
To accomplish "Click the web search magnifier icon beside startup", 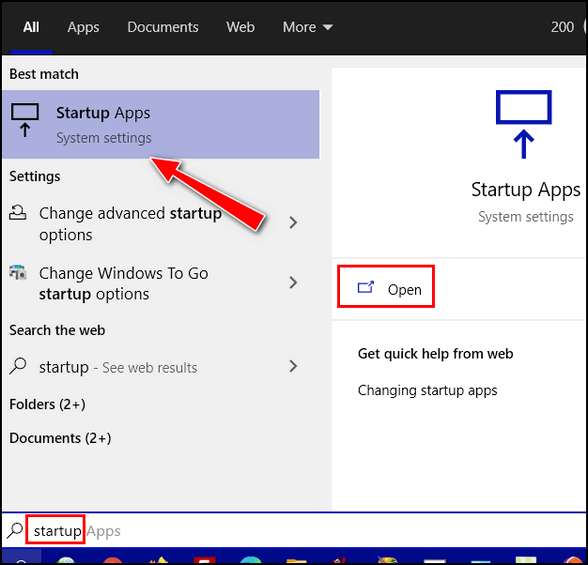I will point(18,366).
